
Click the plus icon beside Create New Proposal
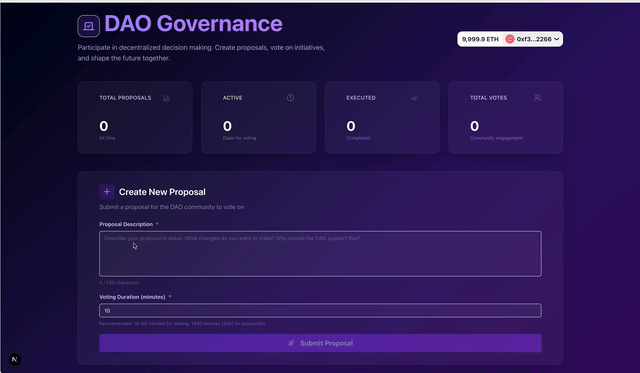[x=107, y=191]
